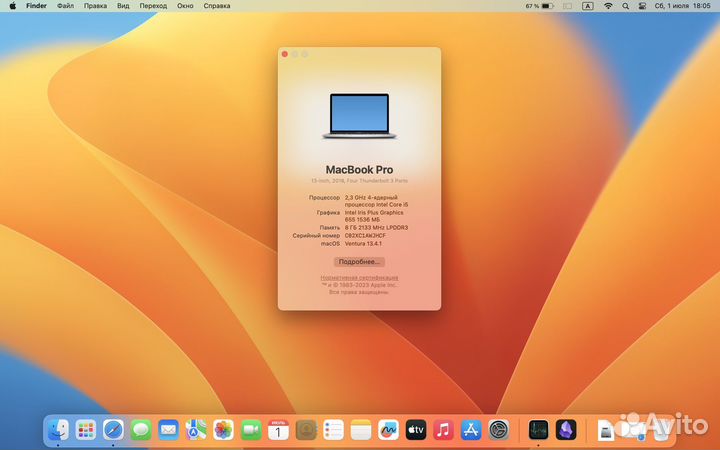Open the Нормативная сертификация link
This screenshot has height=450, width=720.
359,278
